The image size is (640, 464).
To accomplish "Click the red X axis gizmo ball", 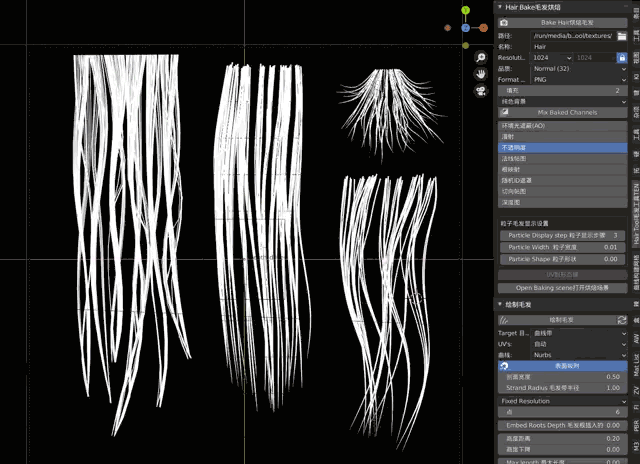I will [484, 28].
